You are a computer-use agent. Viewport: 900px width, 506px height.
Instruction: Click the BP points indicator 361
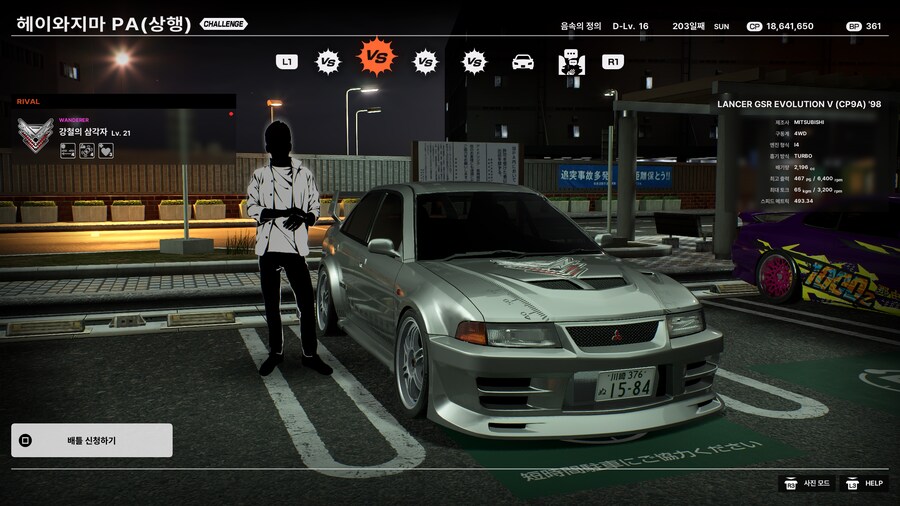point(865,26)
